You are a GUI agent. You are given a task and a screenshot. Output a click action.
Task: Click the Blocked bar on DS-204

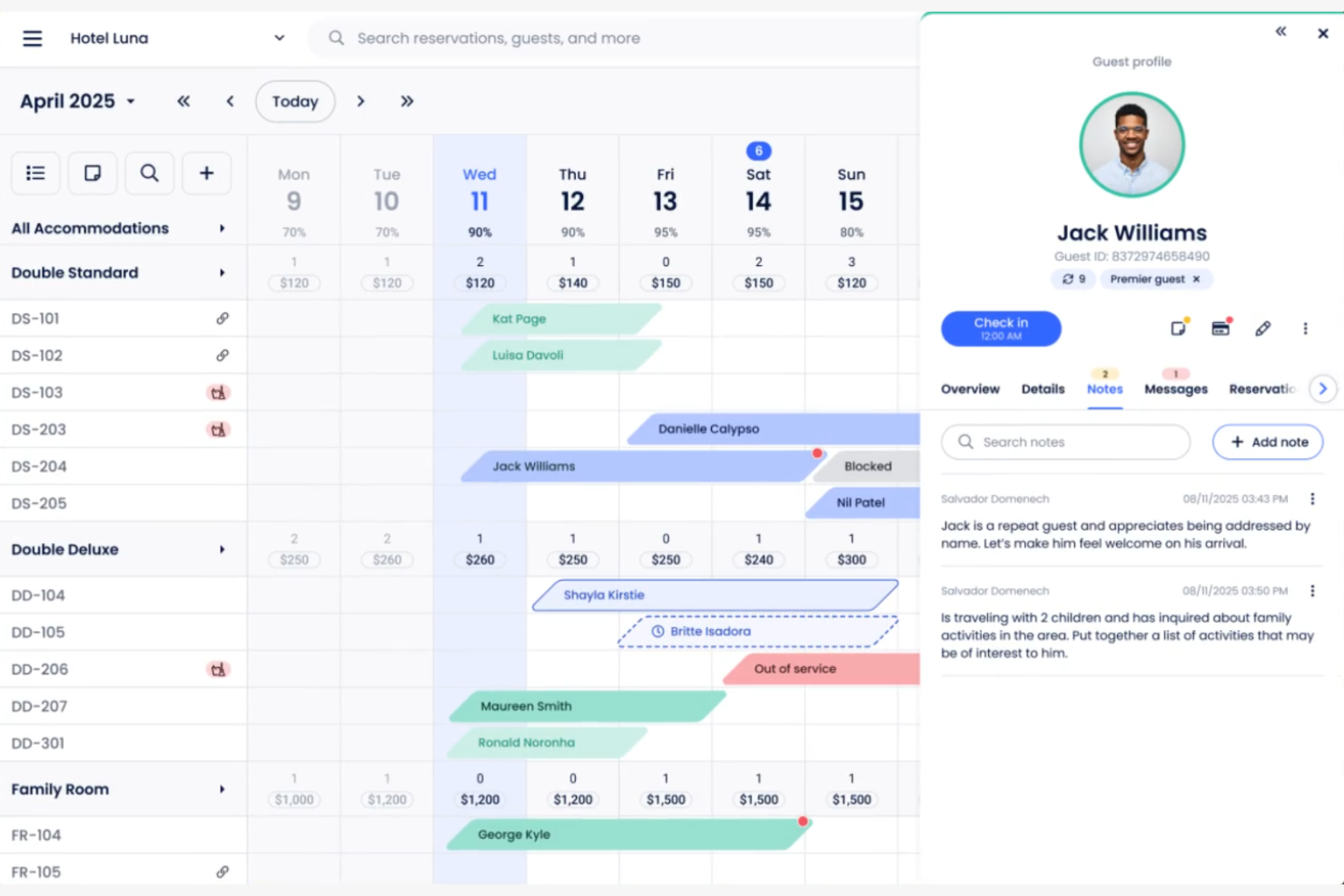[867, 466]
